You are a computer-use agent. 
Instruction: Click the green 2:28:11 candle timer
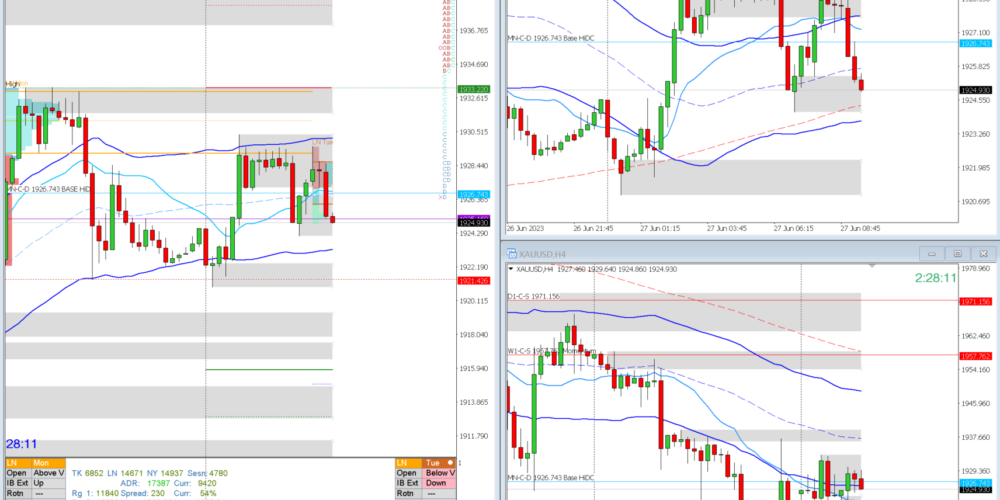coord(935,277)
